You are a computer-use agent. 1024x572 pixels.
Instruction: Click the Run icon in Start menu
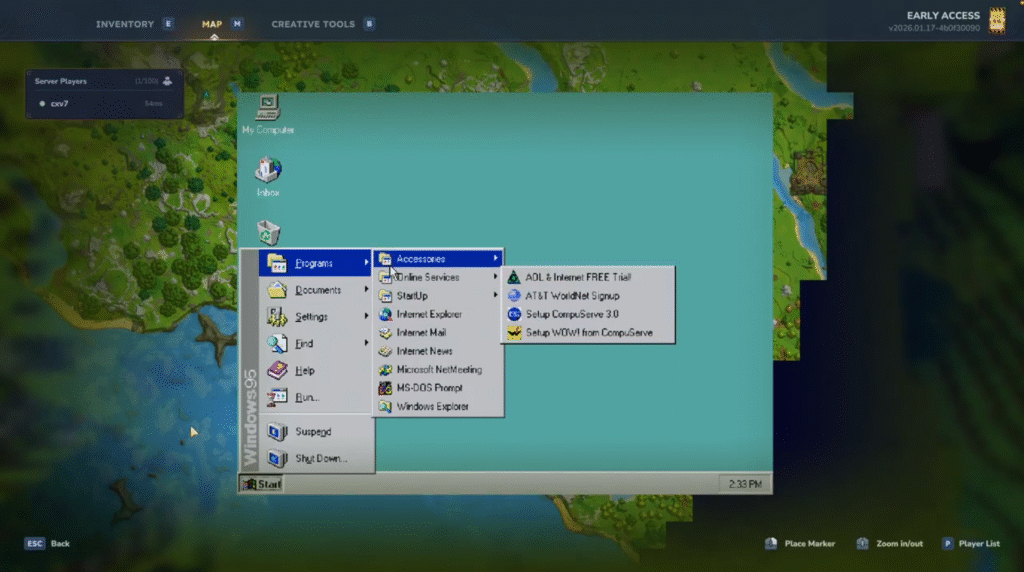tap(277, 397)
